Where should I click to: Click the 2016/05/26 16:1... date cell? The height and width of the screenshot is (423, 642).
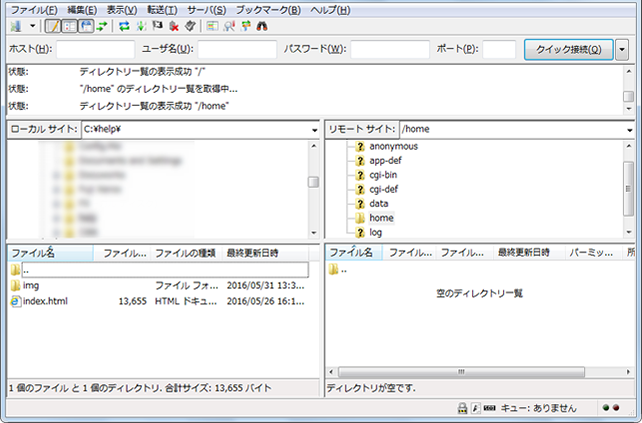(265, 301)
